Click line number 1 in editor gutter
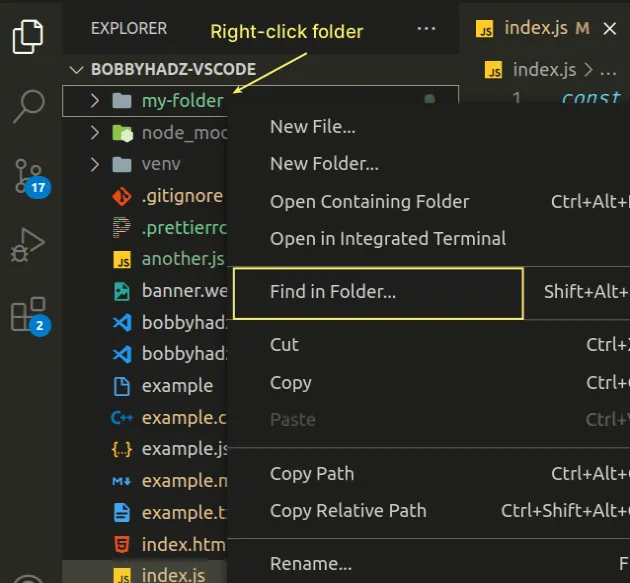Image resolution: width=630 pixels, height=583 pixels. 516,97
